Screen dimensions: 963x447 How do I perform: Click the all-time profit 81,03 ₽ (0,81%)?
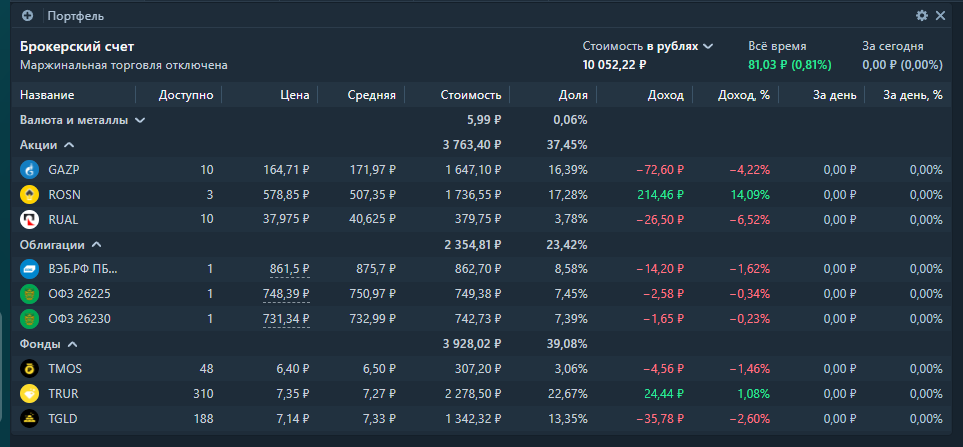[x=790, y=64]
